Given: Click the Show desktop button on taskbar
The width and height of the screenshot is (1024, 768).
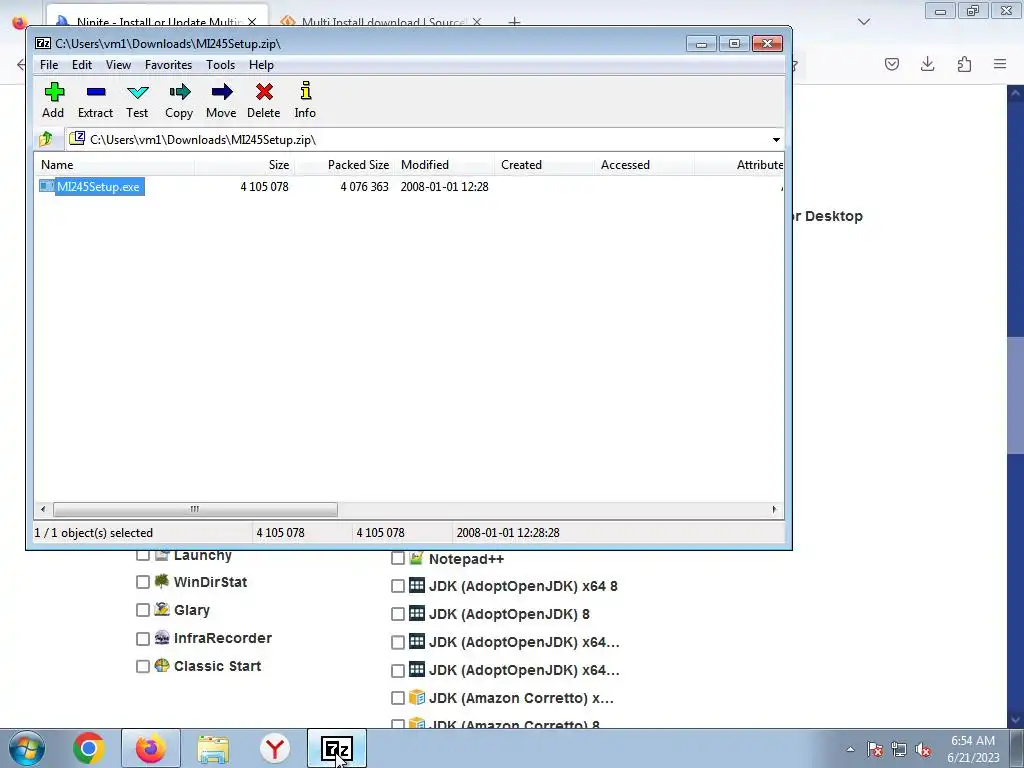Looking at the screenshot, I should 1017,748.
